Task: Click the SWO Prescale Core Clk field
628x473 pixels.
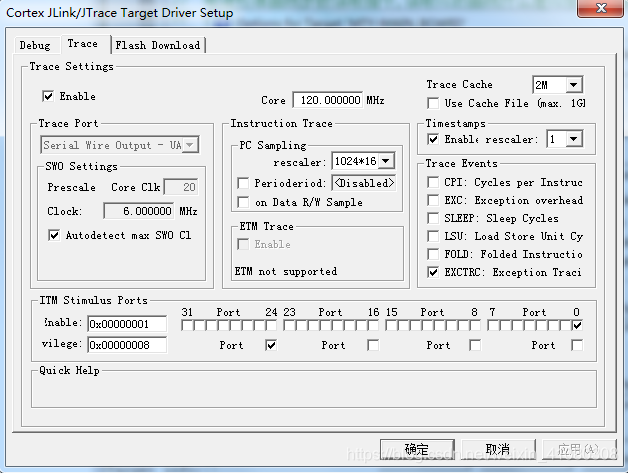Action: [x=181, y=187]
